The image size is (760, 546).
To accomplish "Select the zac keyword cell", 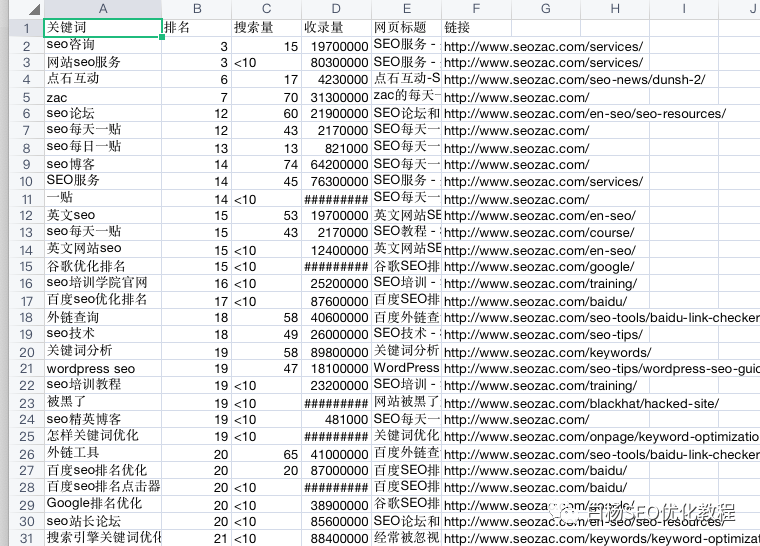I will (x=103, y=97).
